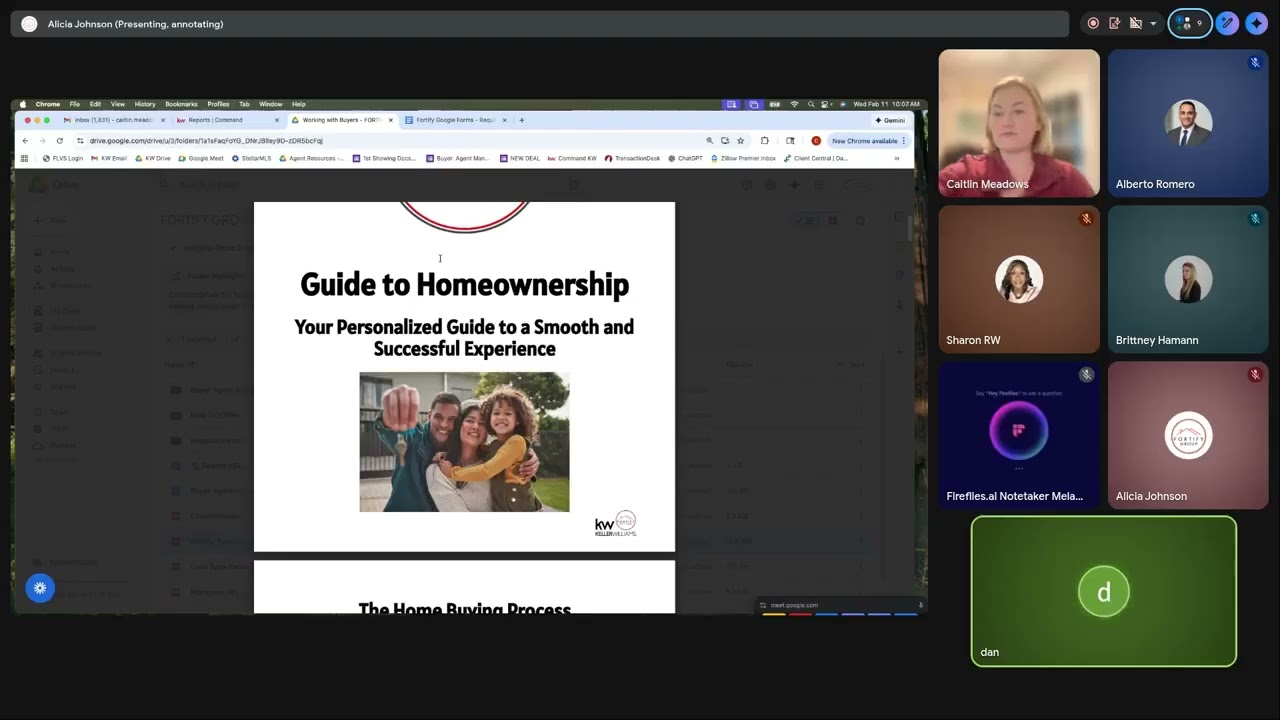Select Fireflies.ai Notetaker participant tile
The height and width of the screenshot is (720, 1280).
click(x=1019, y=435)
